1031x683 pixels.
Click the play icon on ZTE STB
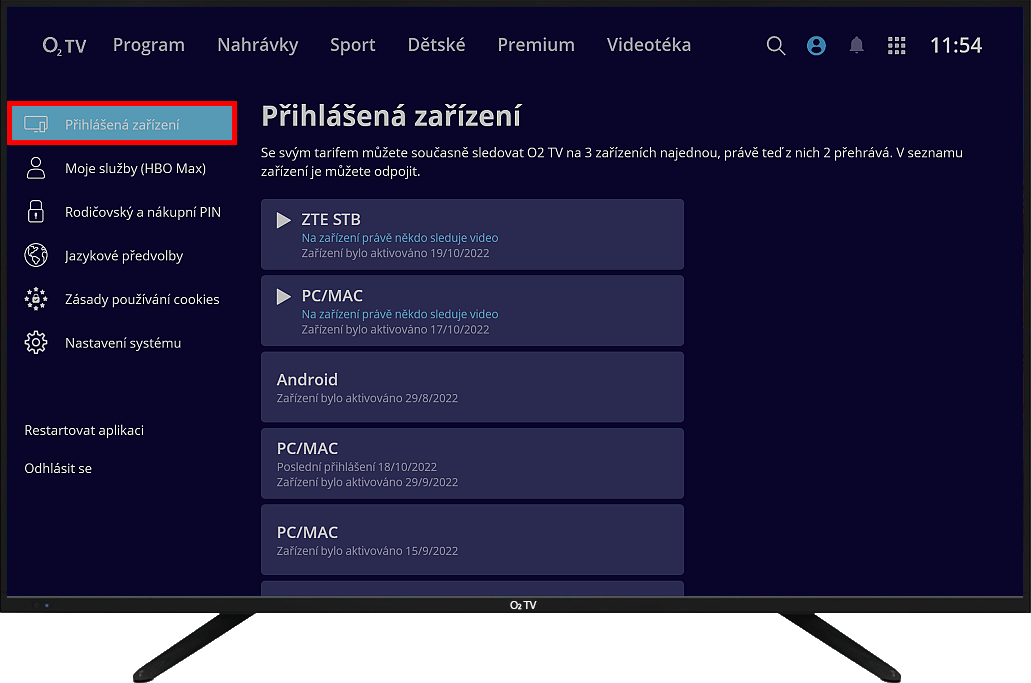click(284, 220)
